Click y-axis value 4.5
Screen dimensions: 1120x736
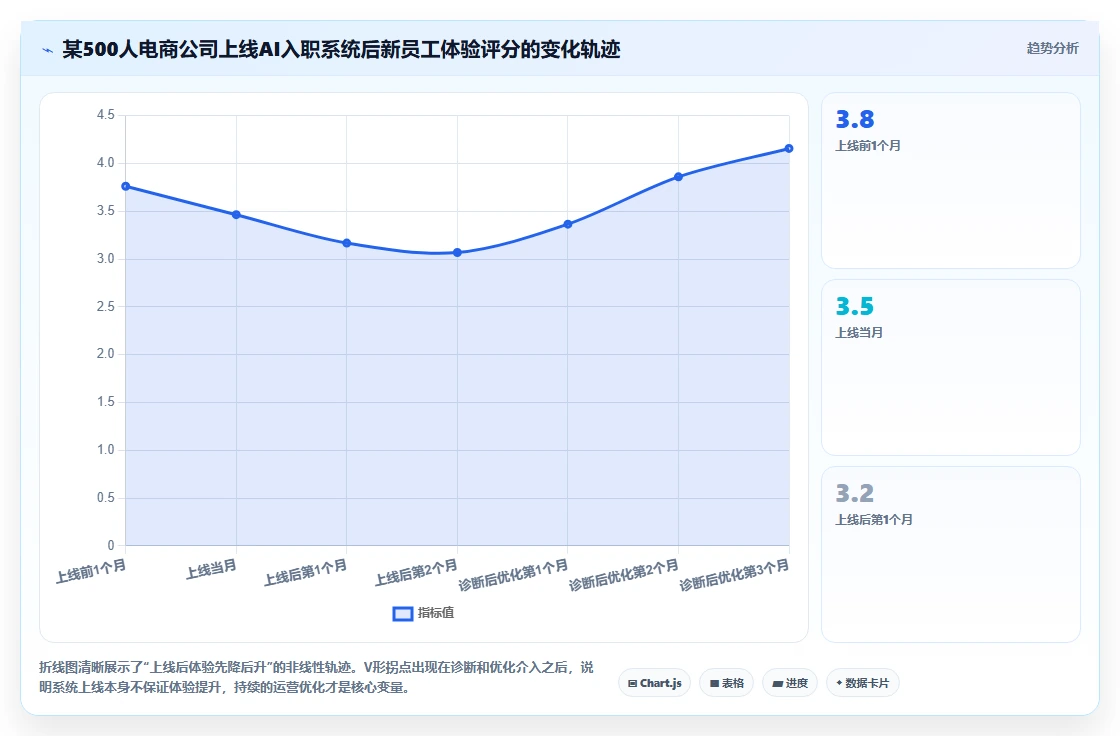pos(106,115)
